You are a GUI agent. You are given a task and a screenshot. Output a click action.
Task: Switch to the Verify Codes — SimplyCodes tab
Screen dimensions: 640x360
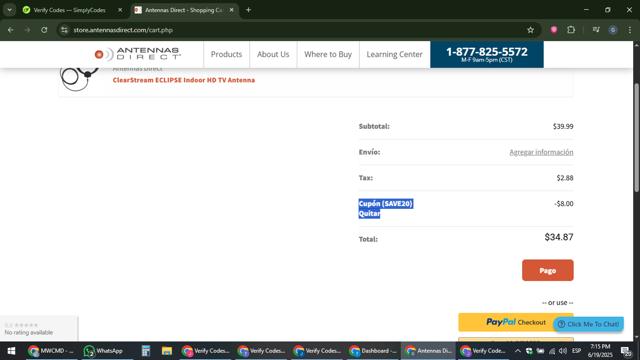click(x=69, y=10)
